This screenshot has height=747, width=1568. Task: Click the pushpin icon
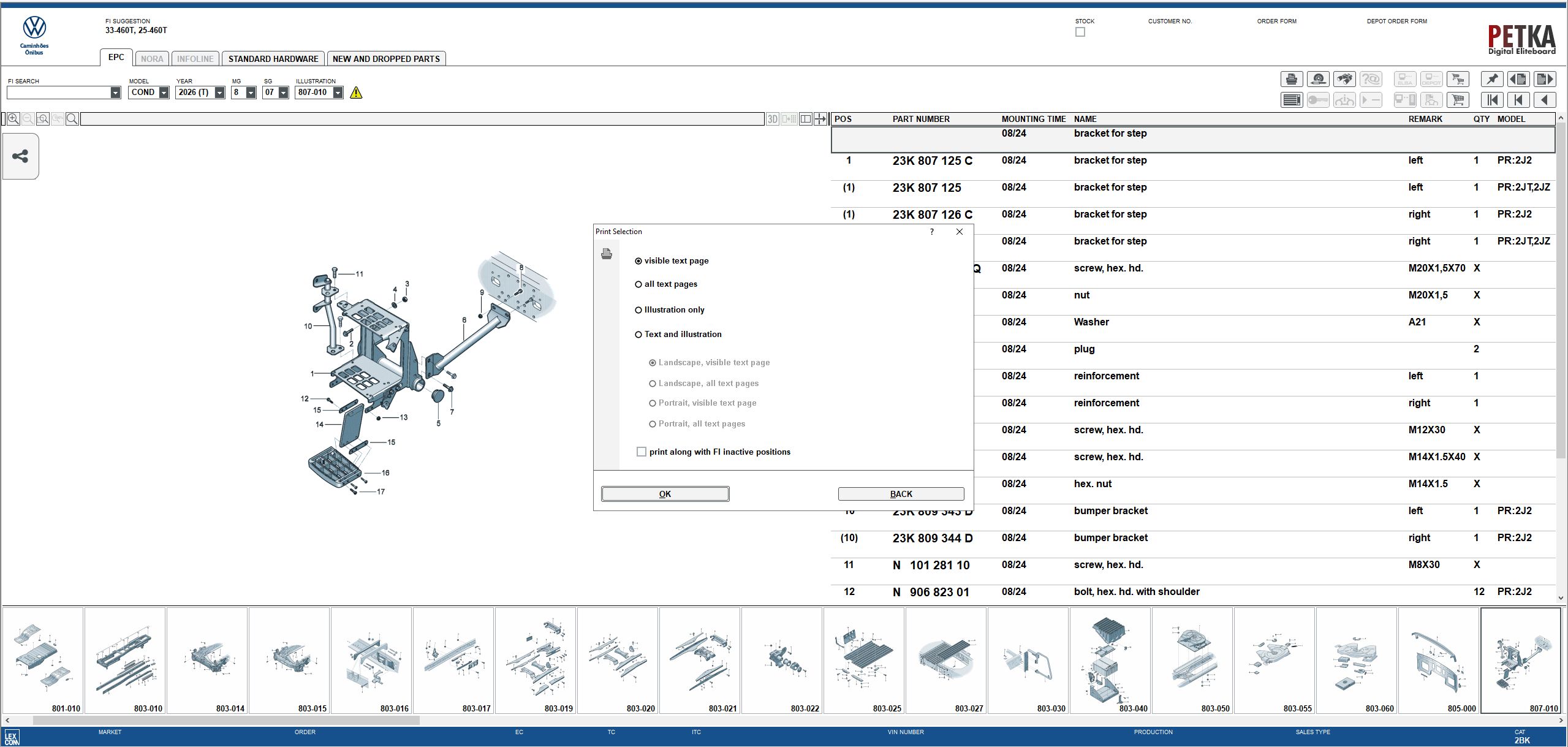1491,79
